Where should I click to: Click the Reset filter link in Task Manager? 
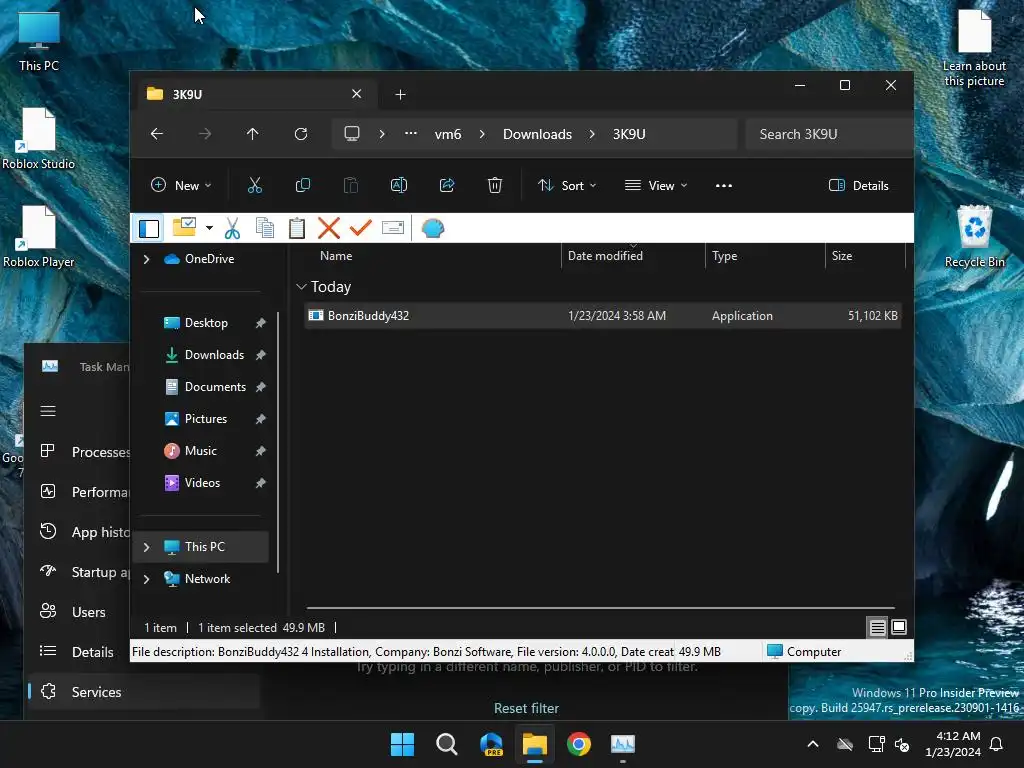click(526, 708)
